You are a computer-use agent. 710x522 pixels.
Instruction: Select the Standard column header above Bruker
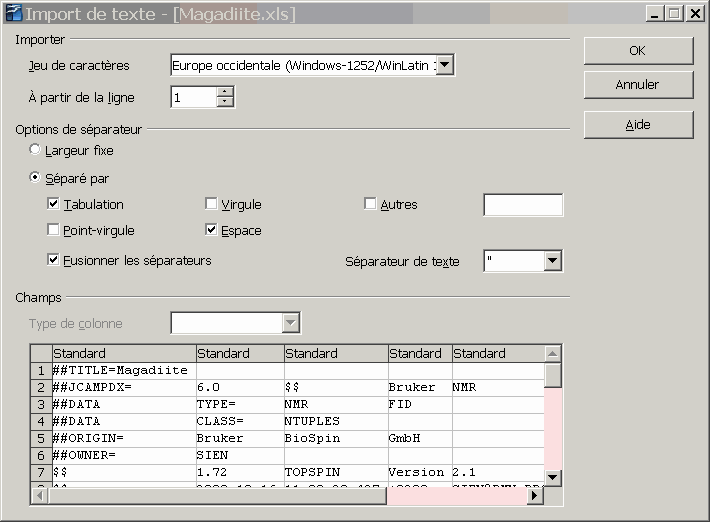click(420, 354)
